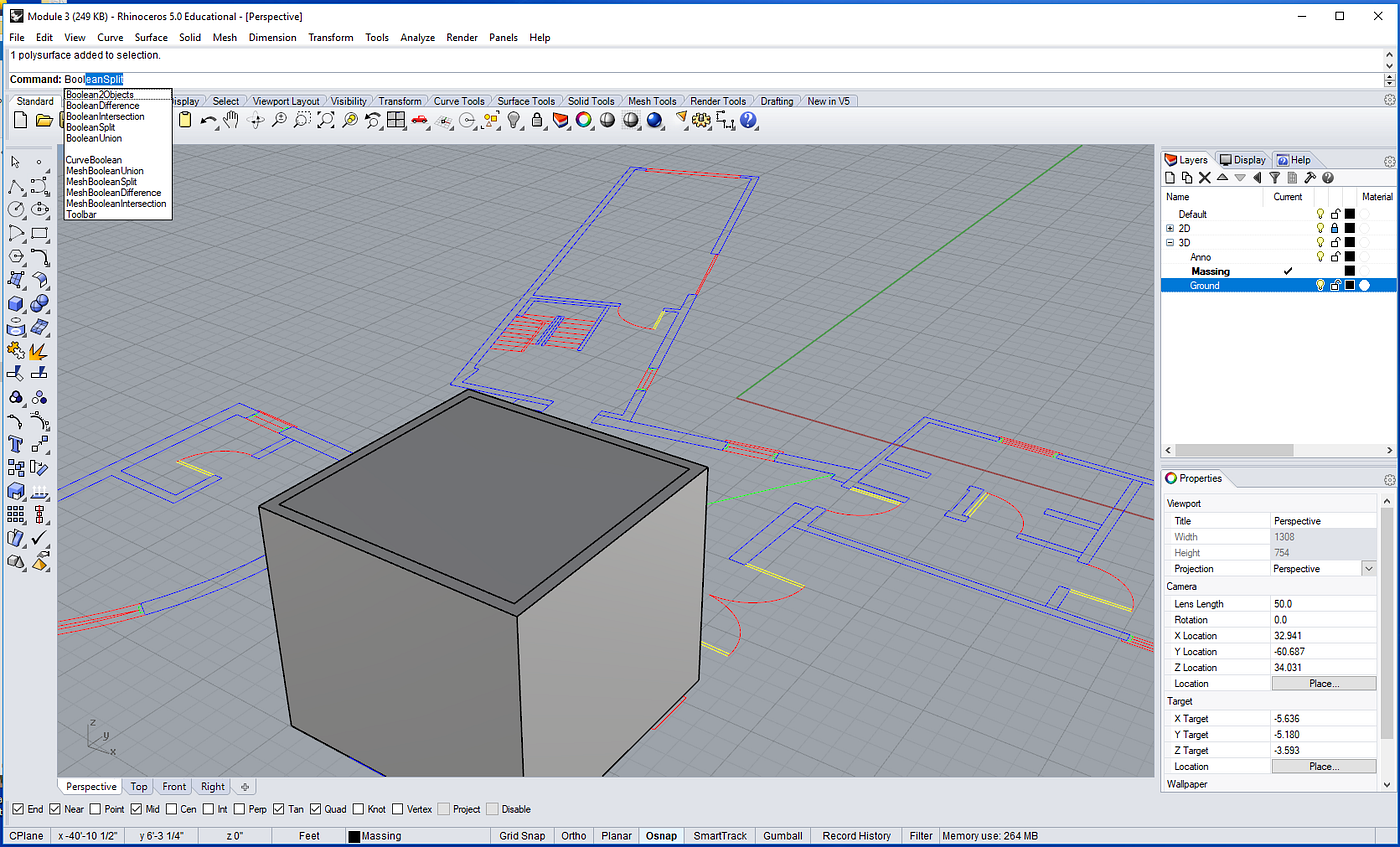Click the Default layer color swatch
The width and height of the screenshot is (1400, 847).
point(1349,214)
